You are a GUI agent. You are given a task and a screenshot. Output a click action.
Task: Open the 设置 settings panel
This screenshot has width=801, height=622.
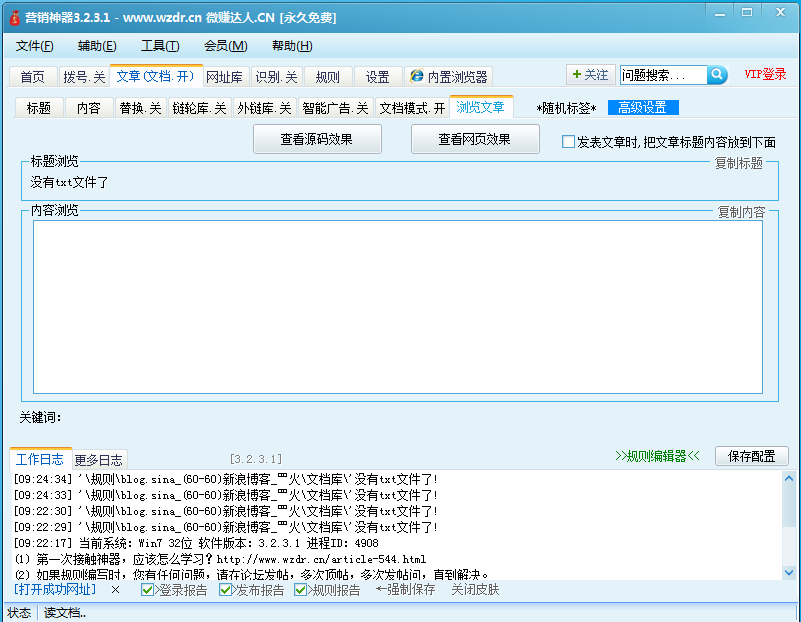pyautogui.click(x=379, y=75)
